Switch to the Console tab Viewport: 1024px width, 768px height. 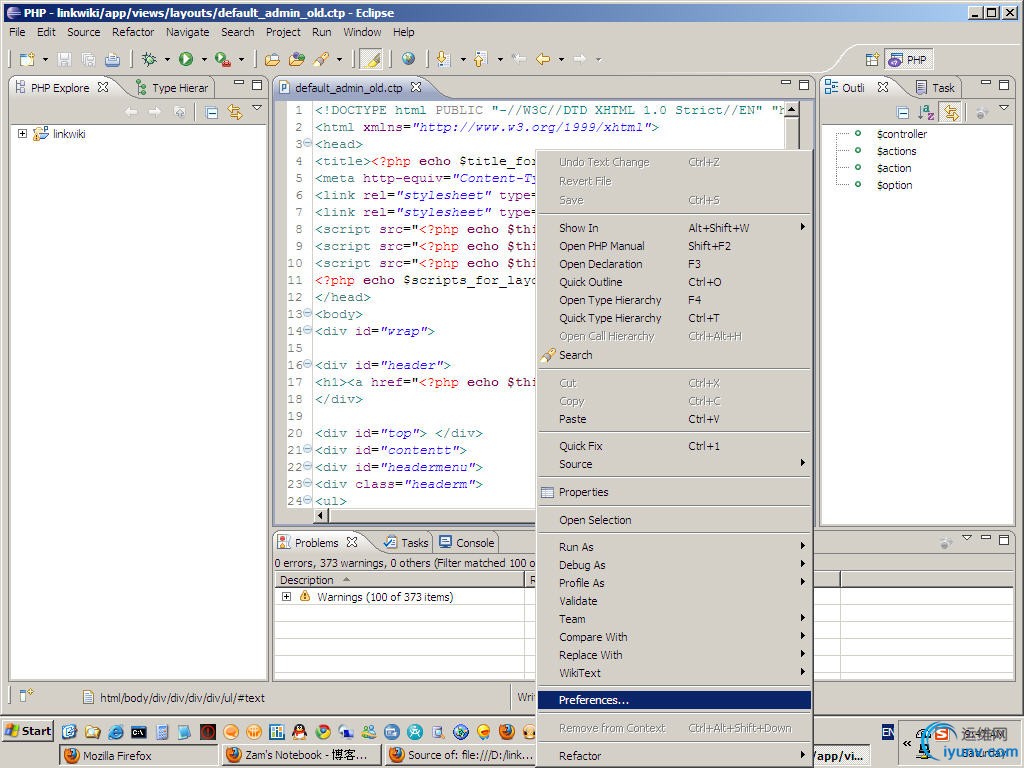pyautogui.click(x=467, y=543)
